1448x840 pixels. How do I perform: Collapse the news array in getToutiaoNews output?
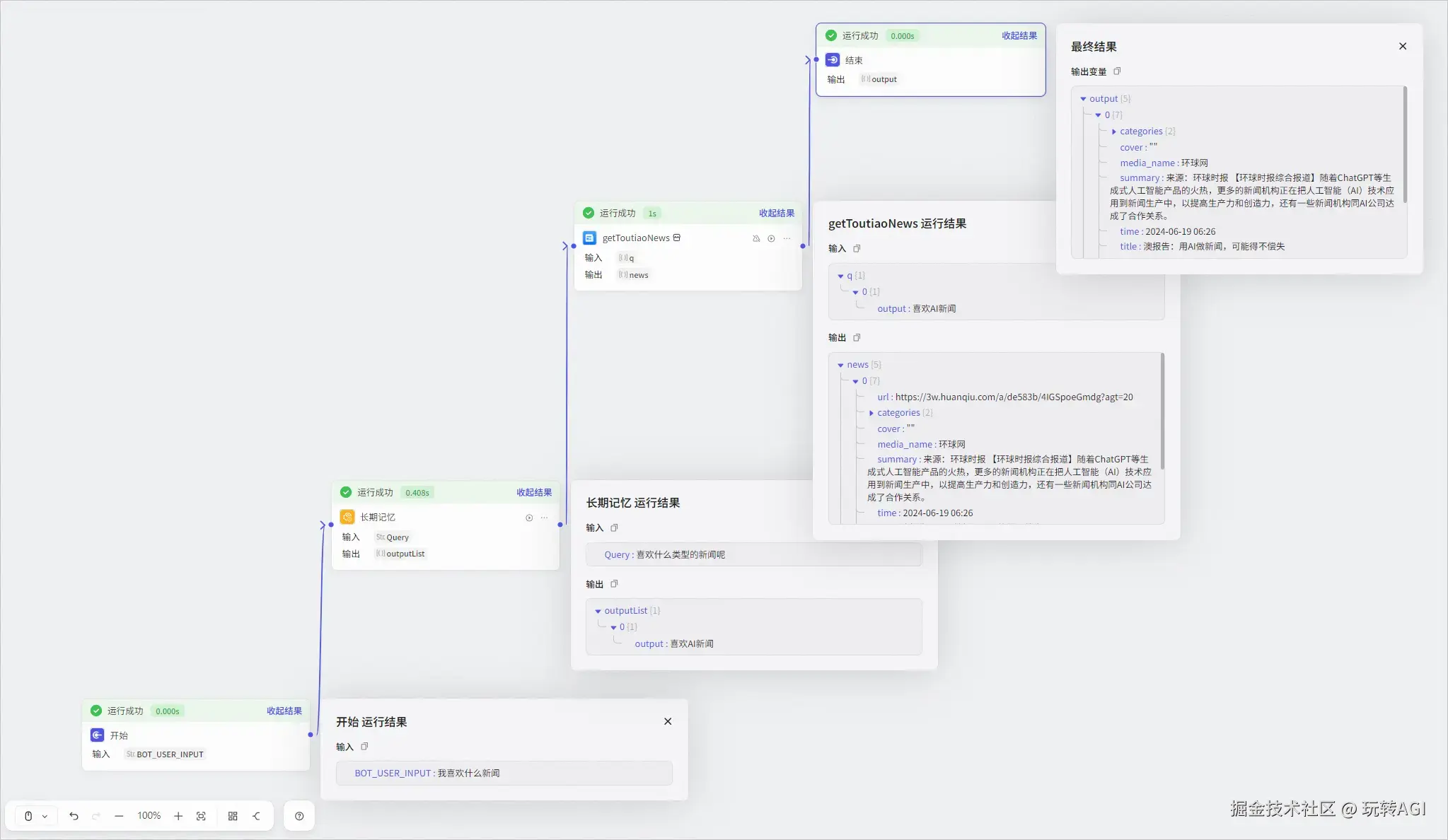tap(840, 365)
